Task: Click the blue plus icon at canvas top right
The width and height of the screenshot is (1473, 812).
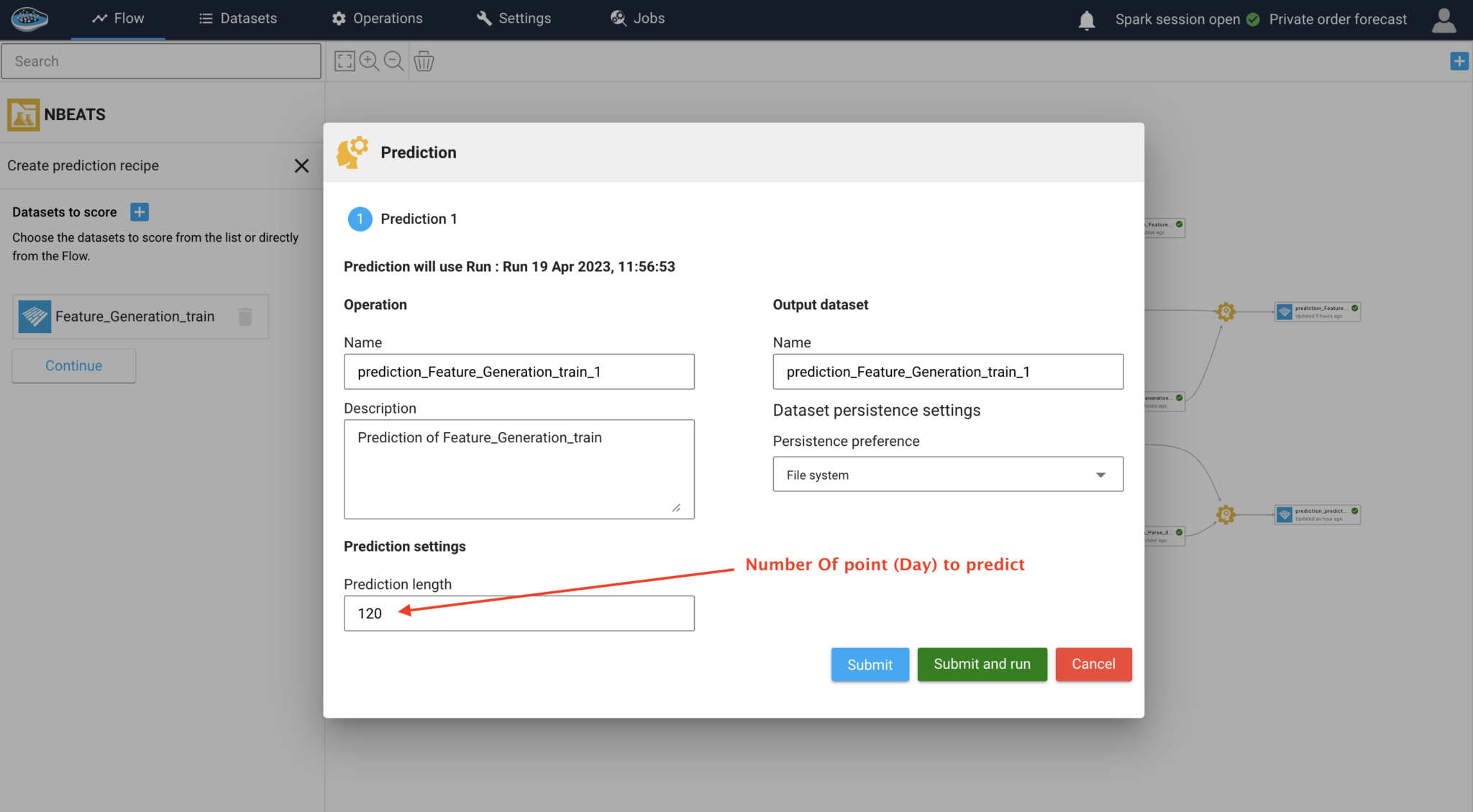Action: click(x=1459, y=60)
